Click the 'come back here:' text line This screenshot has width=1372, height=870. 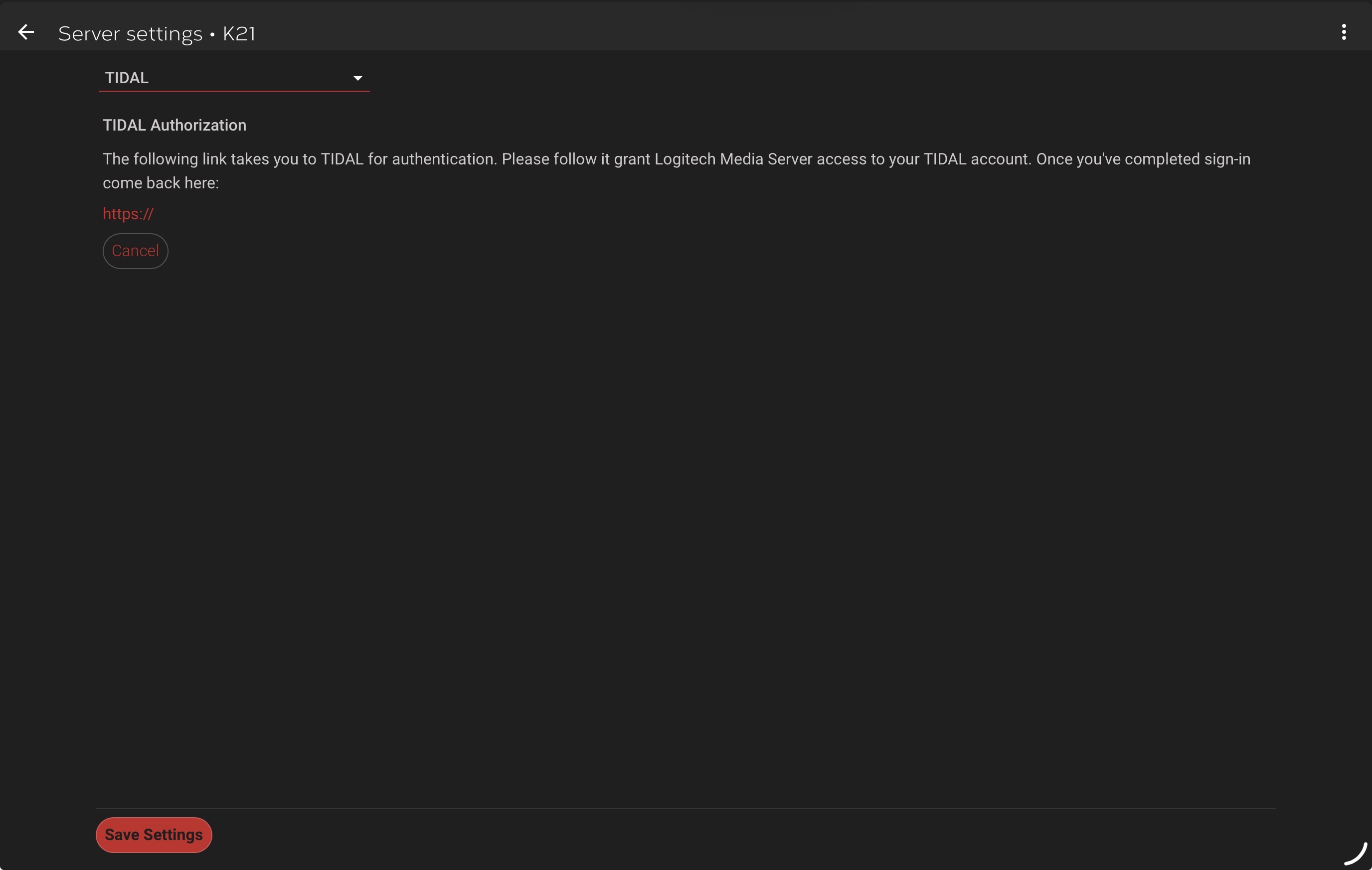click(161, 183)
